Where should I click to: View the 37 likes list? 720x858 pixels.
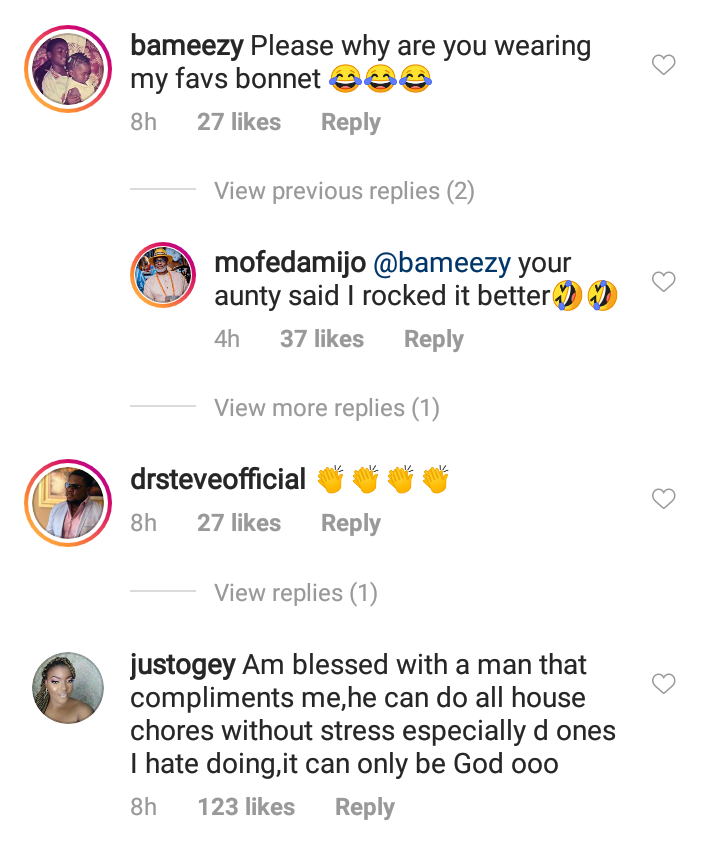point(322,339)
